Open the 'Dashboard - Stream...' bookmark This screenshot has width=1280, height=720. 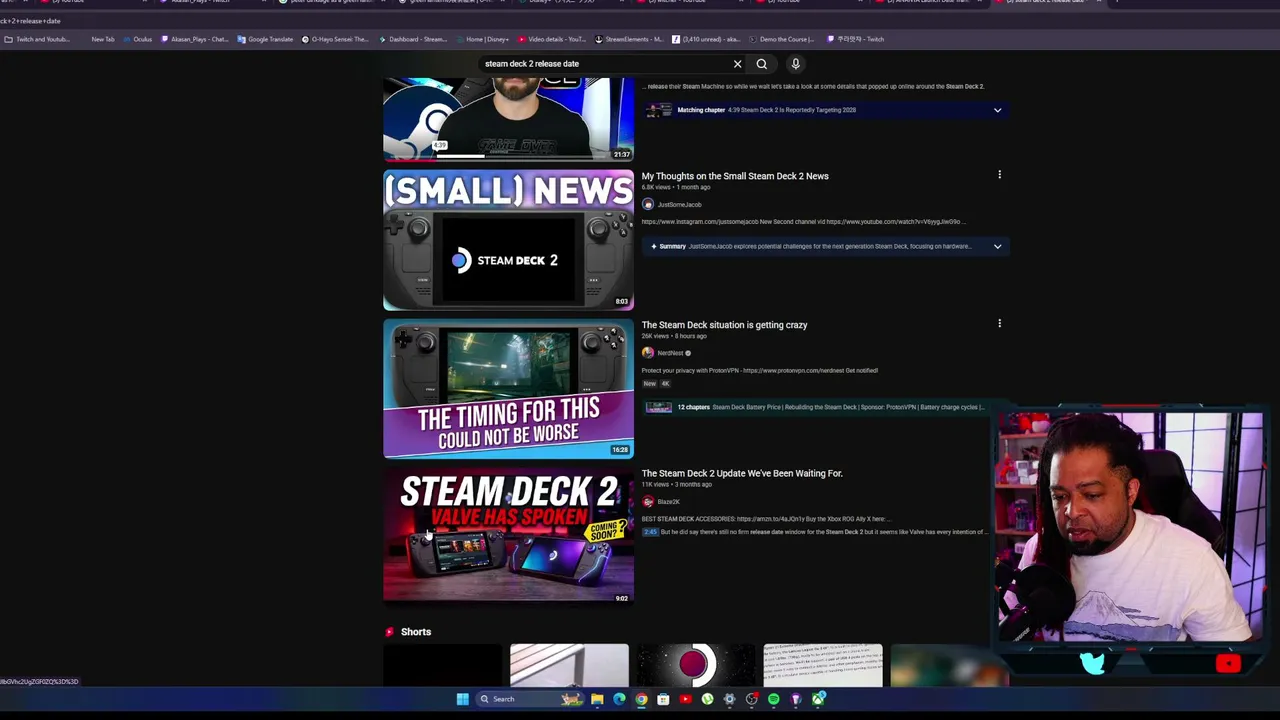pyautogui.click(x=413, y=39)
